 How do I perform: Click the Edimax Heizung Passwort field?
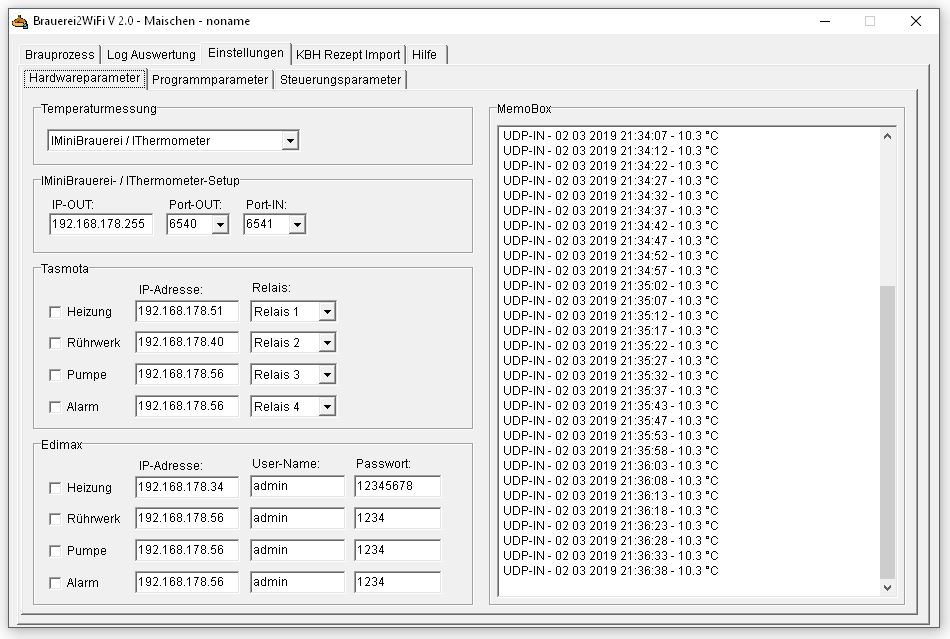[397, 487]
